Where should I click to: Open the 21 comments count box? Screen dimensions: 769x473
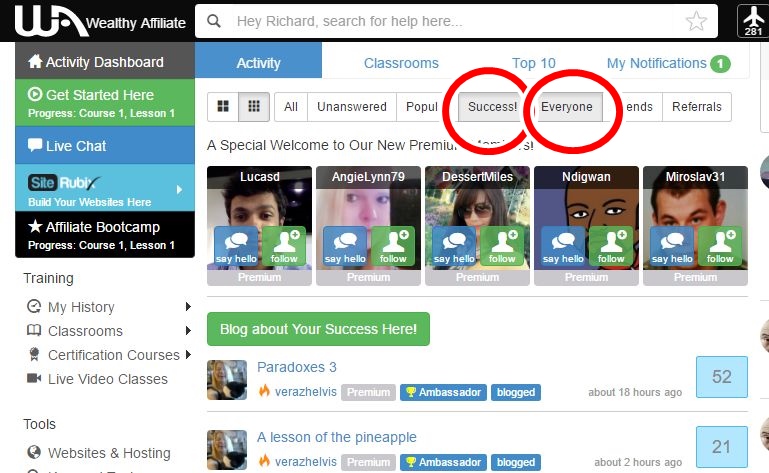coord(721,447)
